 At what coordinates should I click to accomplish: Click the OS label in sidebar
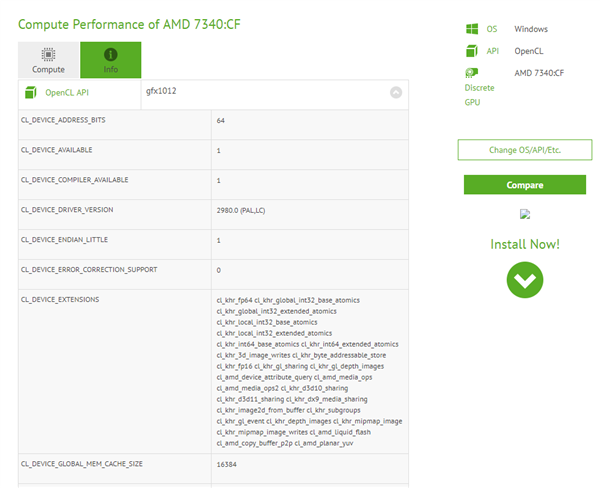pyautogui.click(x=492, y=29)
